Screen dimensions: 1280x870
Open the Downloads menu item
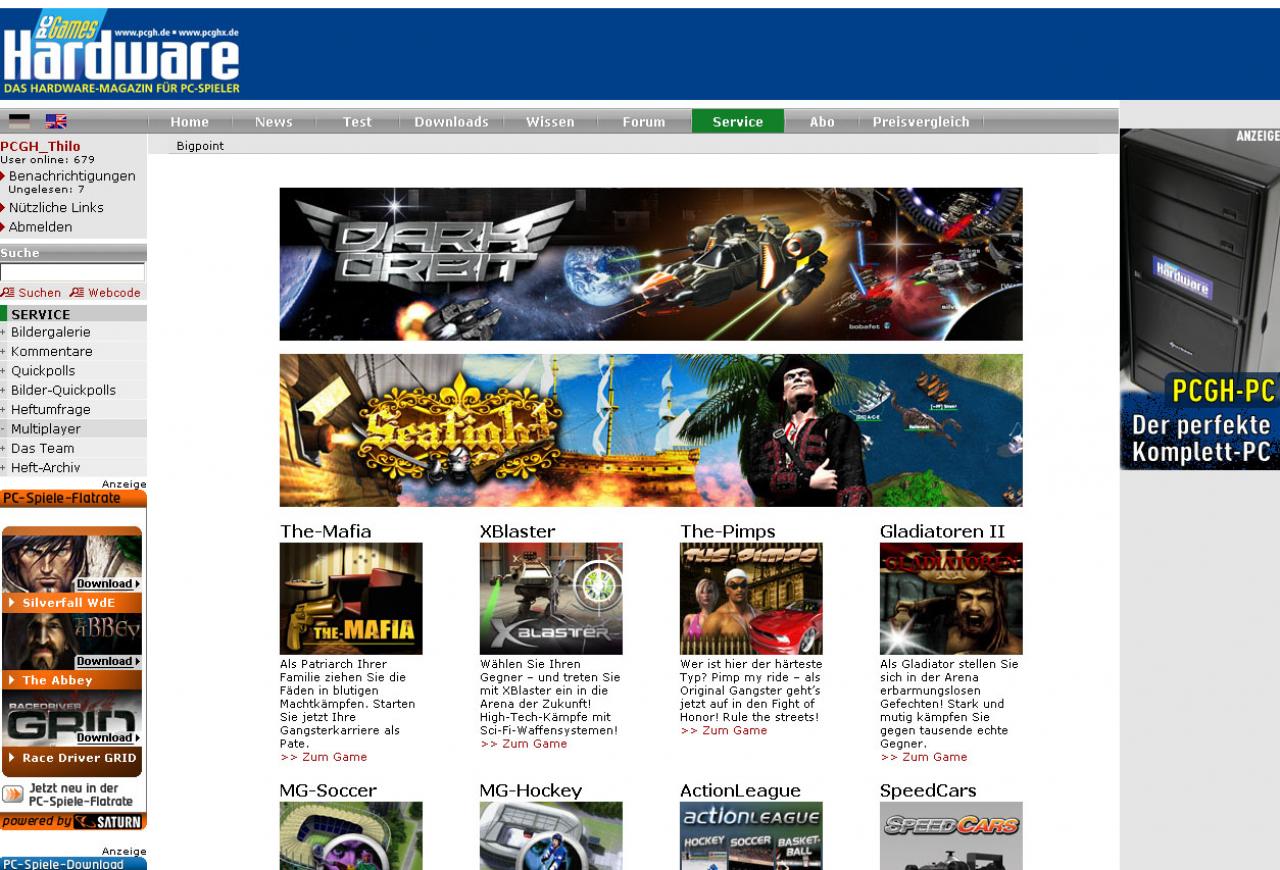451,122
